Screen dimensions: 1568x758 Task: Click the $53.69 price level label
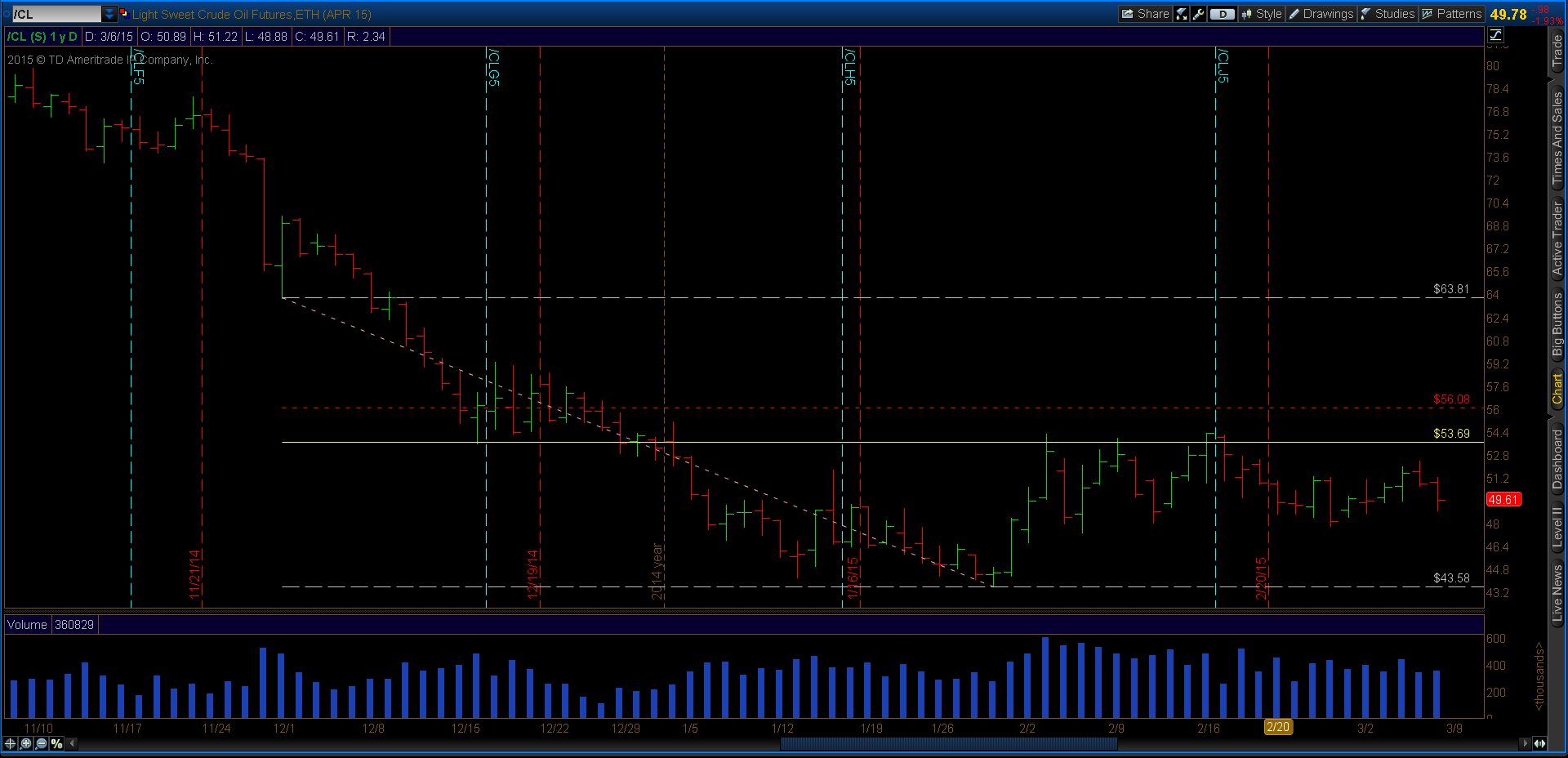(1451, 434)
